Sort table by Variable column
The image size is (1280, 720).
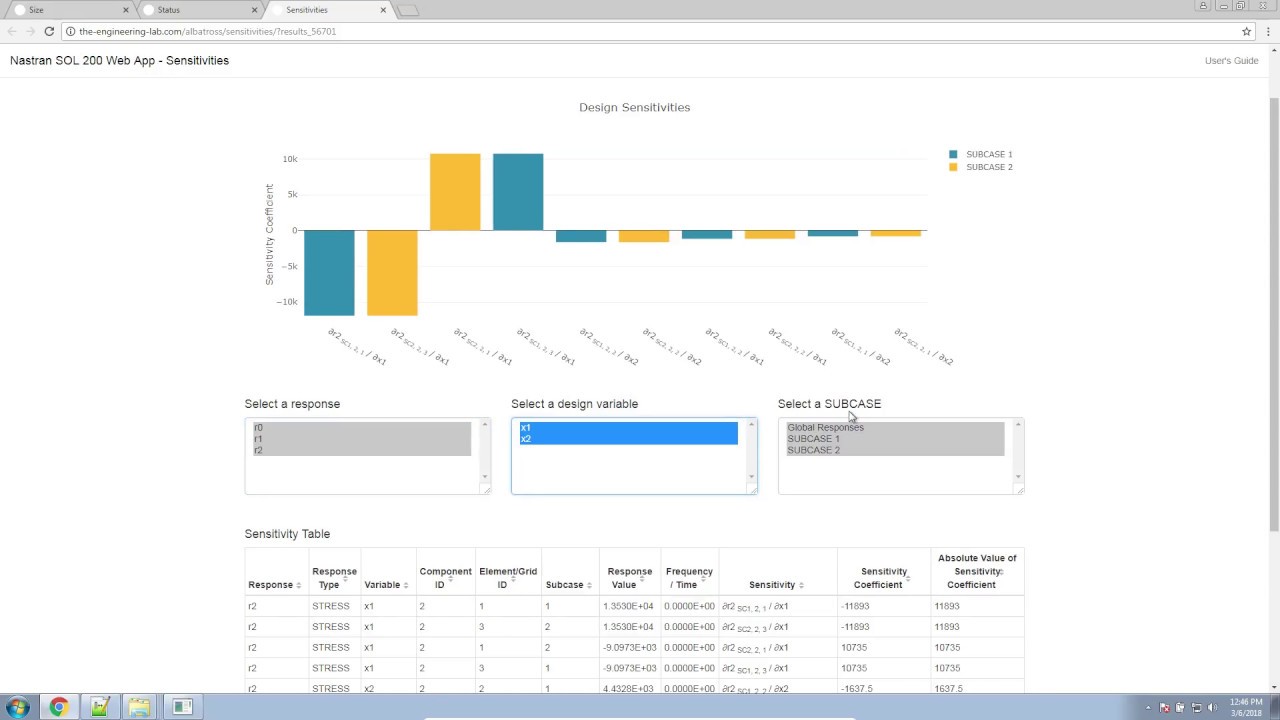(386, 585)
